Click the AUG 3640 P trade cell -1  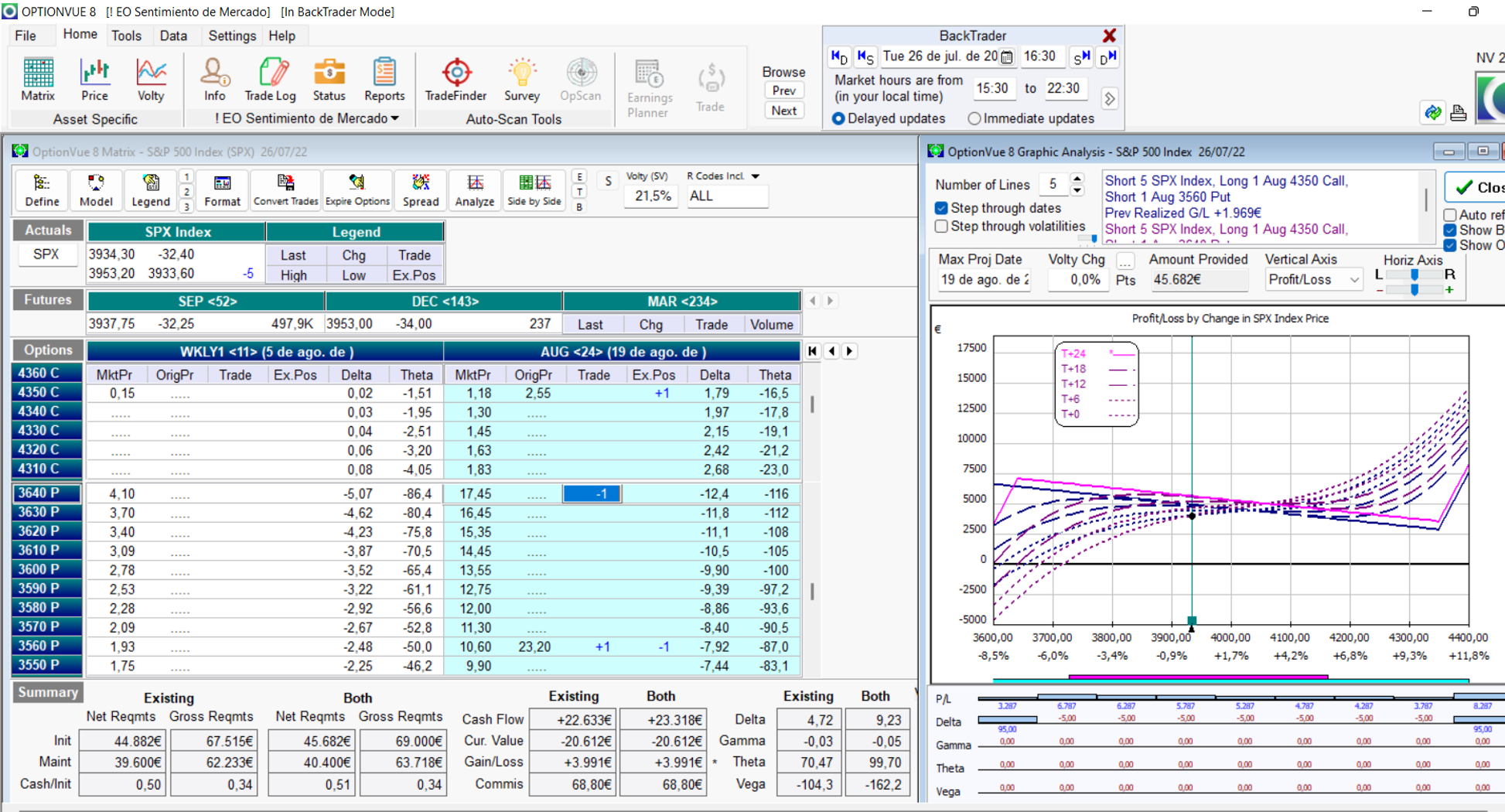point(592,493)
